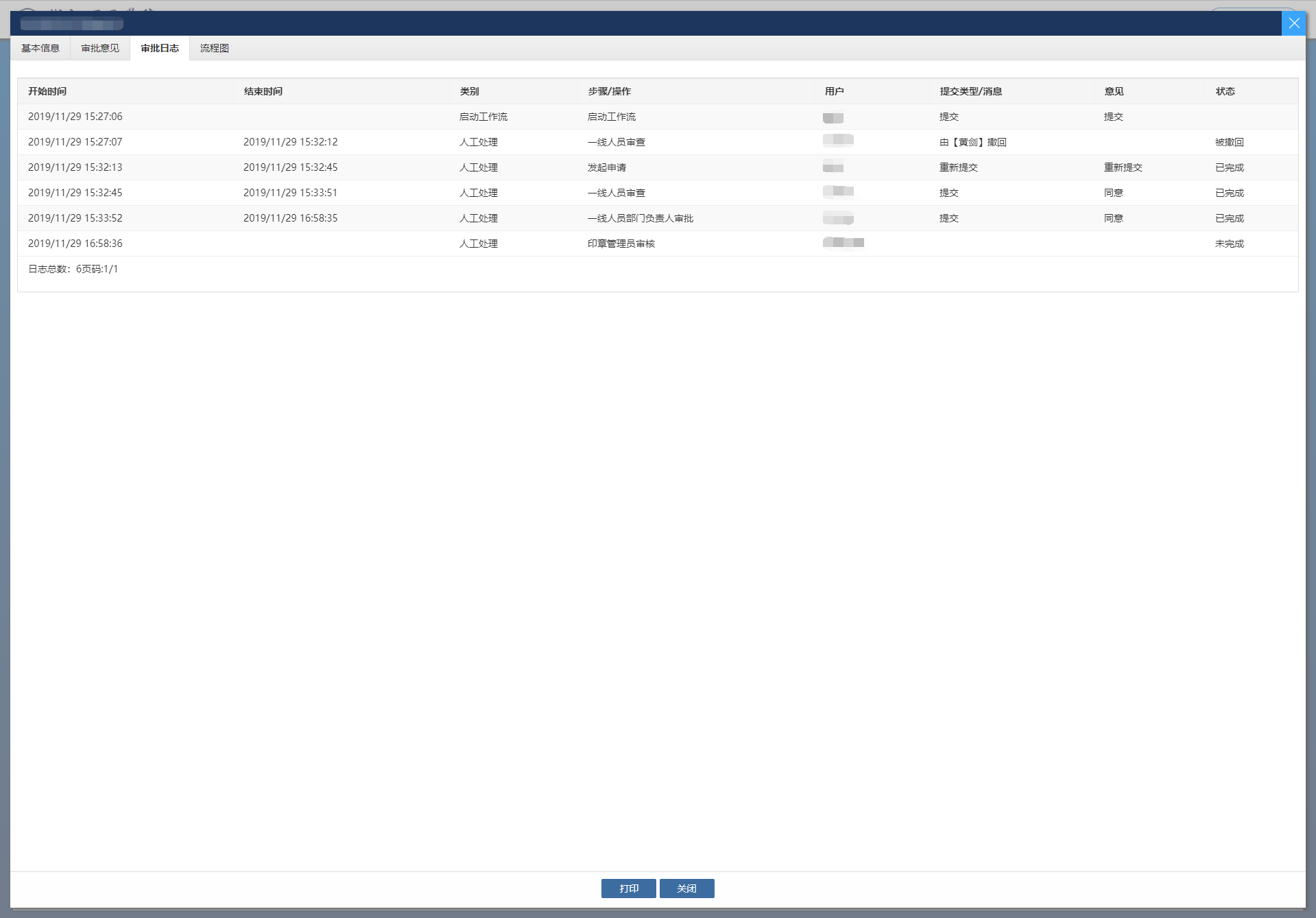Viewport: 1316px width, 918px height.
Task: Switch to the 基本信息 tab
Action: pos(40,48)
